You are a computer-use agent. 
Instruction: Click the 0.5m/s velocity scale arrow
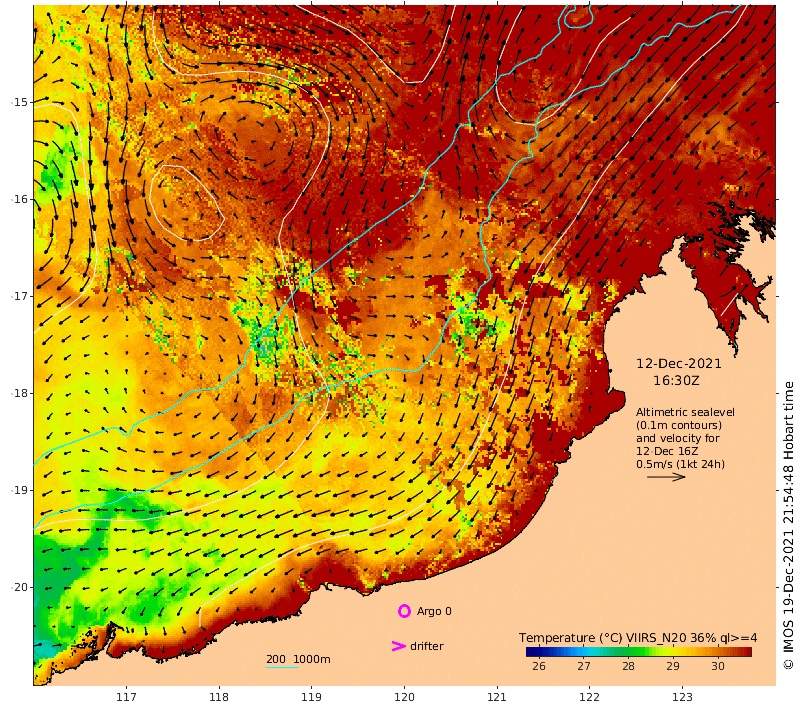666,477
